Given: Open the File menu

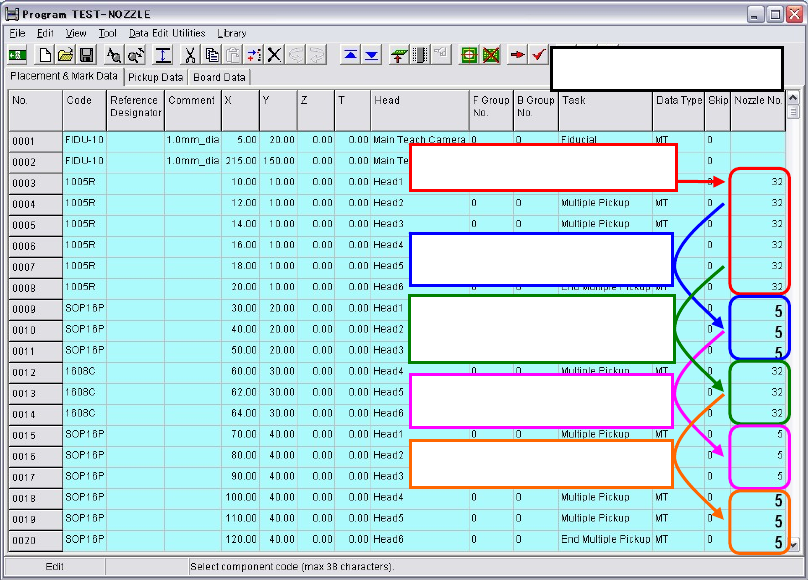Looking at the screenshot, I should tap(17, 33).
